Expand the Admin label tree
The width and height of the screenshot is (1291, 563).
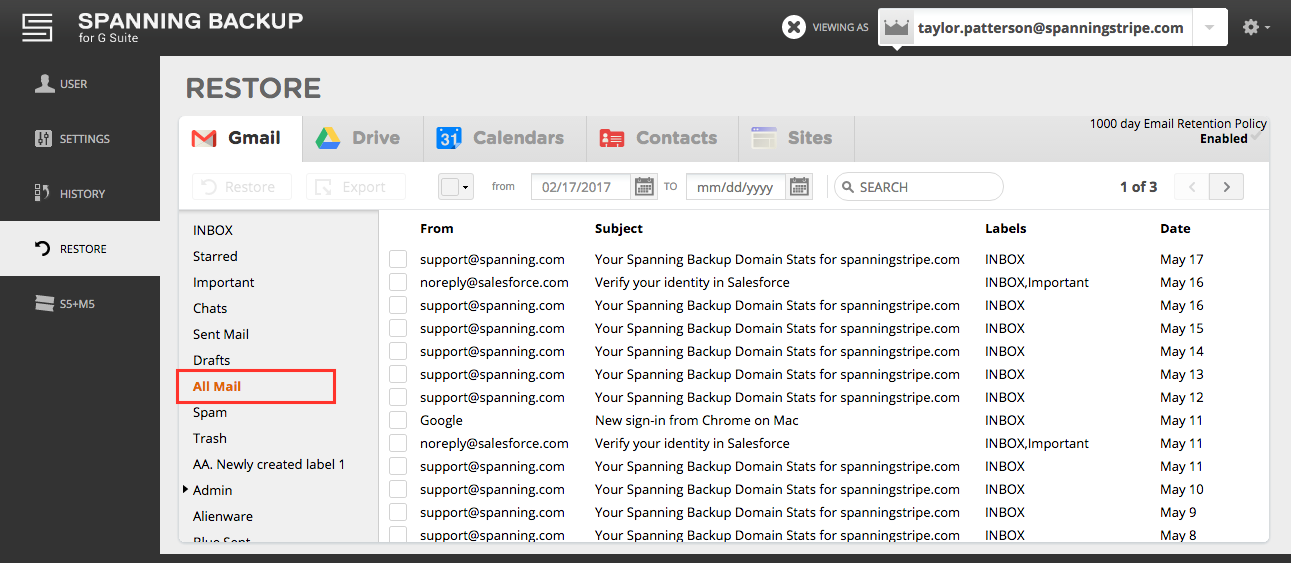coord(186,490)
